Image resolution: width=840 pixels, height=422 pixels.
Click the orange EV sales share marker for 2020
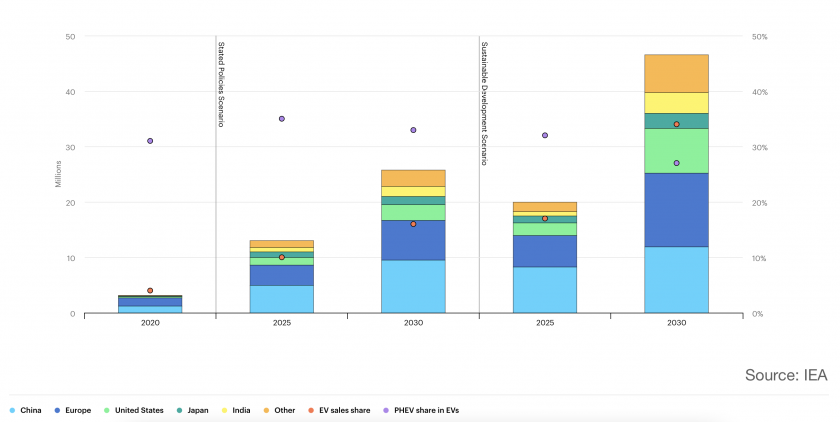(x=150, y=291)
